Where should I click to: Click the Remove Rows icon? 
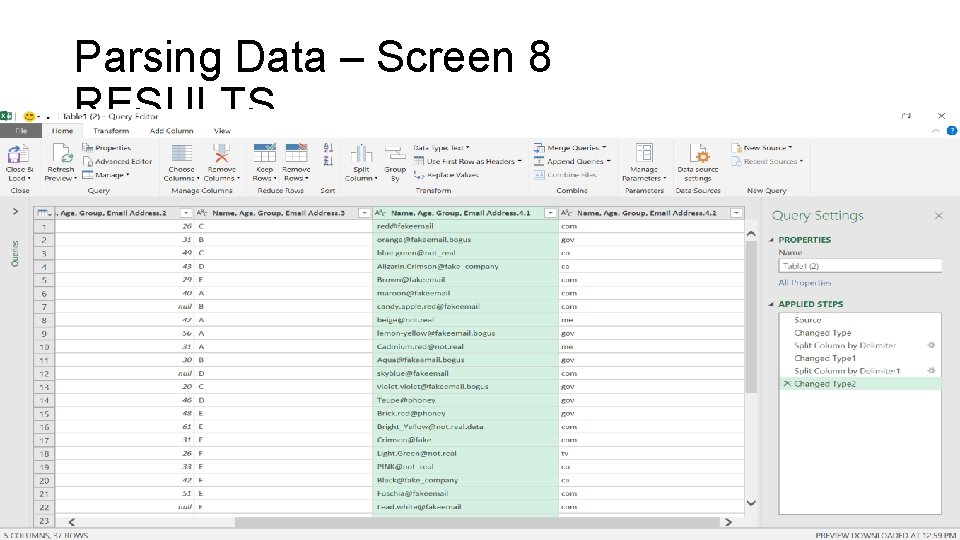coord(296,154)
